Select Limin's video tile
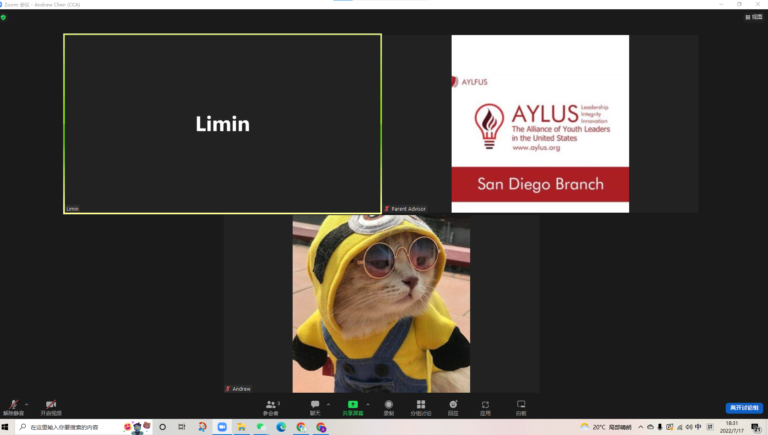 tap(222, 123)
